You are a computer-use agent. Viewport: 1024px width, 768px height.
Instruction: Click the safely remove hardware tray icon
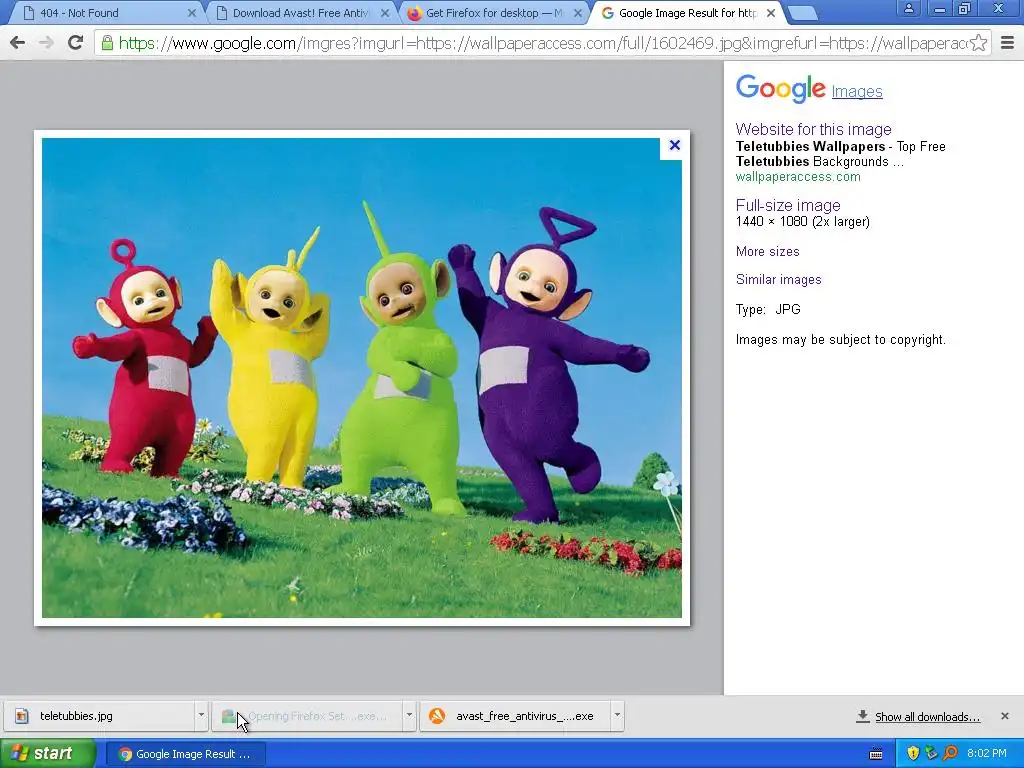pos(931,754)
